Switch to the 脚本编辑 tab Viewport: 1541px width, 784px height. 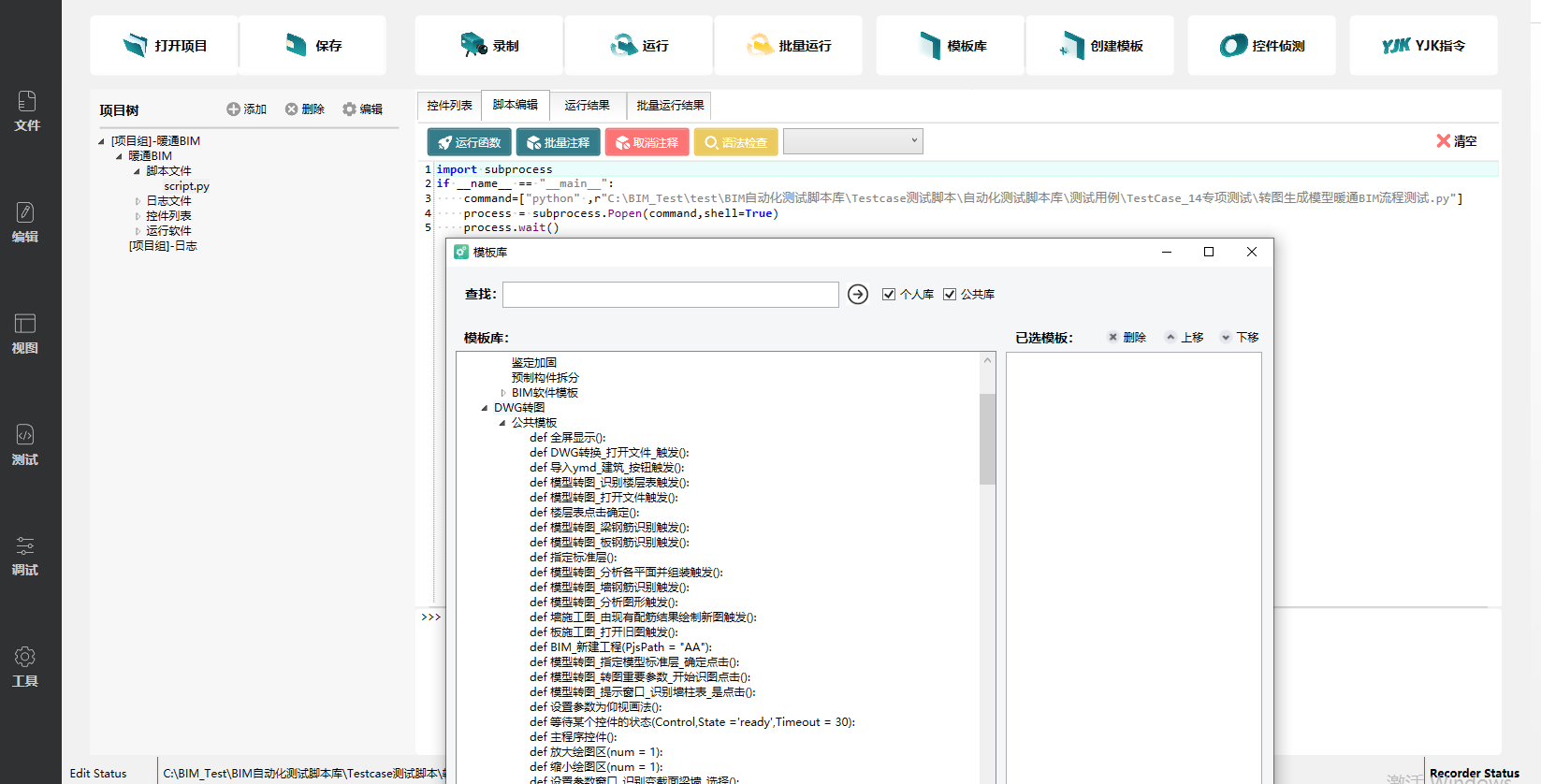pyautogui.click(x=516, y=105)
